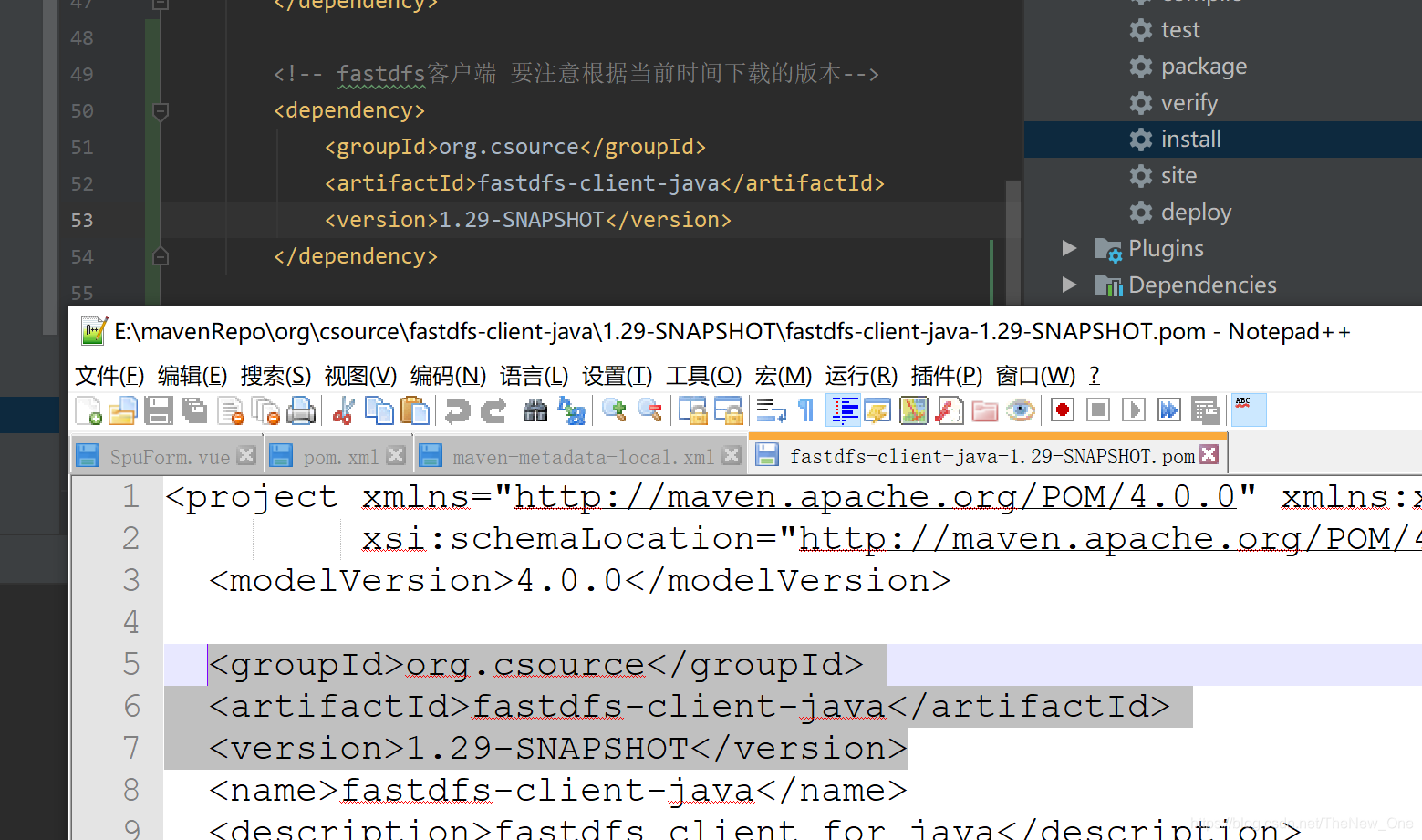Screen dimensions: 1422x840
Task: Toggle the Indent guide icon
Action: 844,410
